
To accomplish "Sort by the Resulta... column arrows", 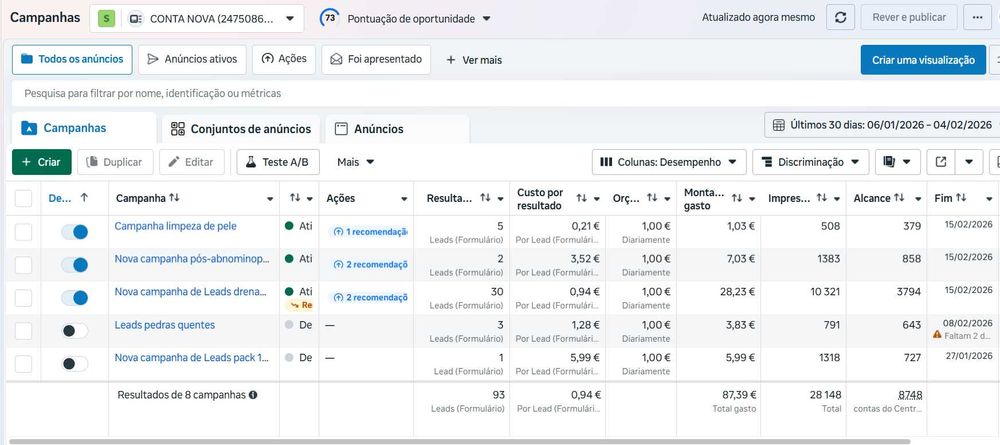I will (485, 198).
